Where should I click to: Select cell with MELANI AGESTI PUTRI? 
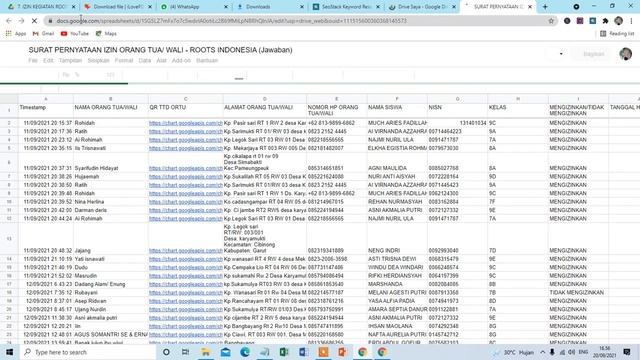coord(397,293)
